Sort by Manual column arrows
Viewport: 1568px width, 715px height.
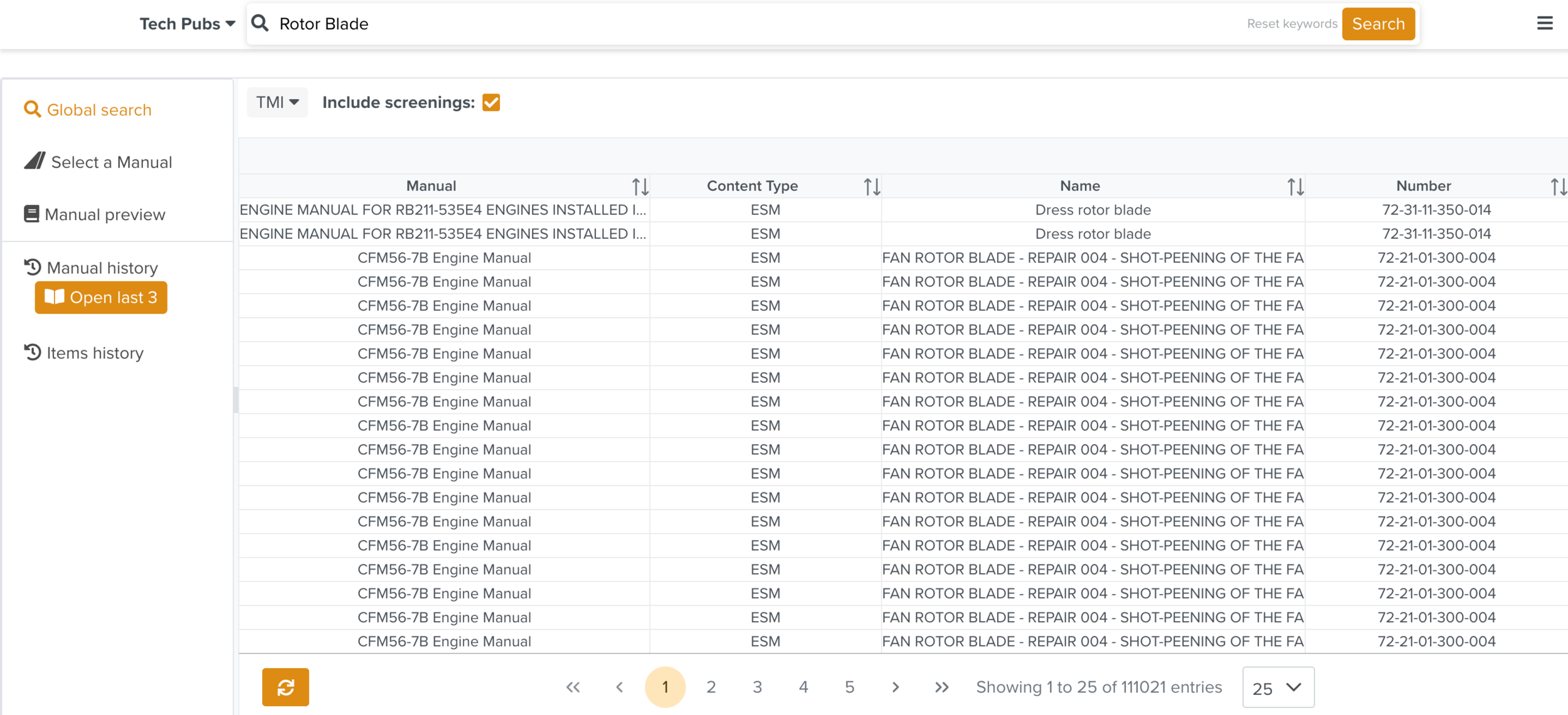[x=640, y=186]
